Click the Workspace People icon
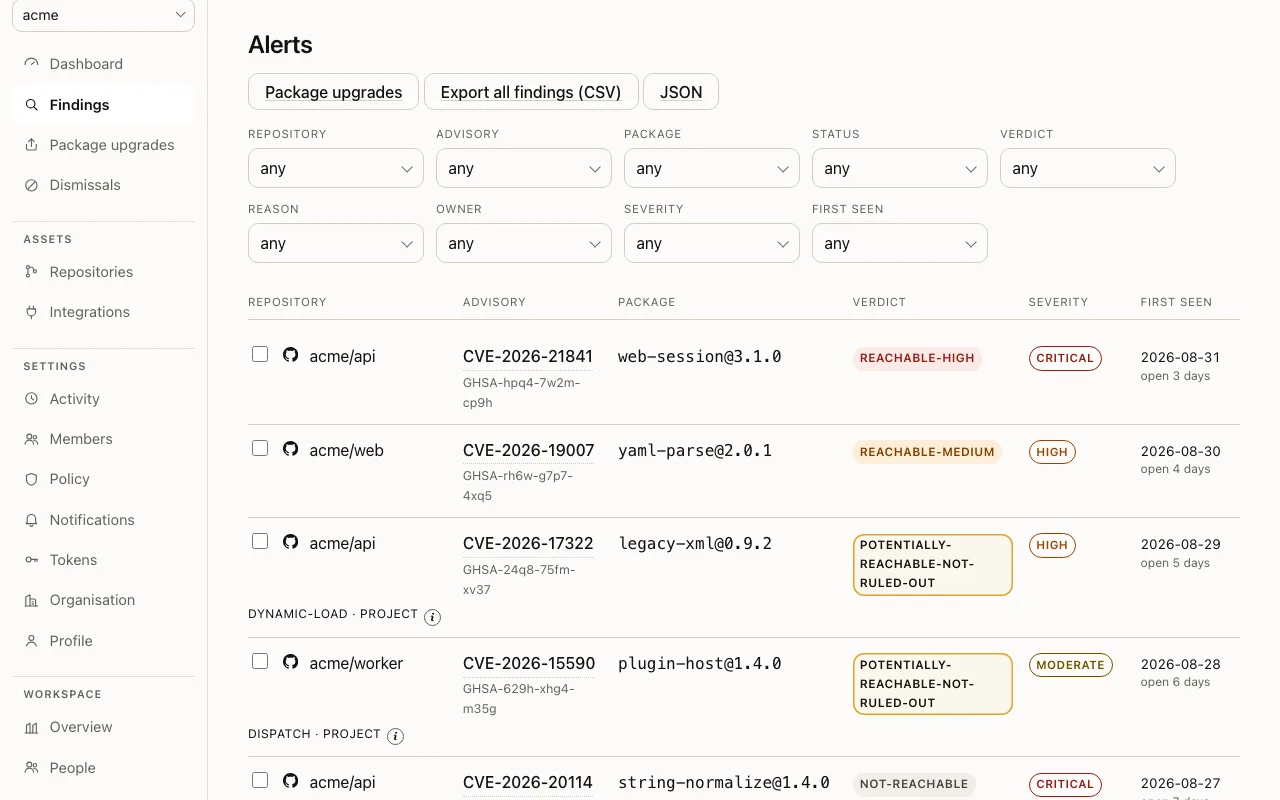This screenshot has height=800, width=1280. point(32,768)
